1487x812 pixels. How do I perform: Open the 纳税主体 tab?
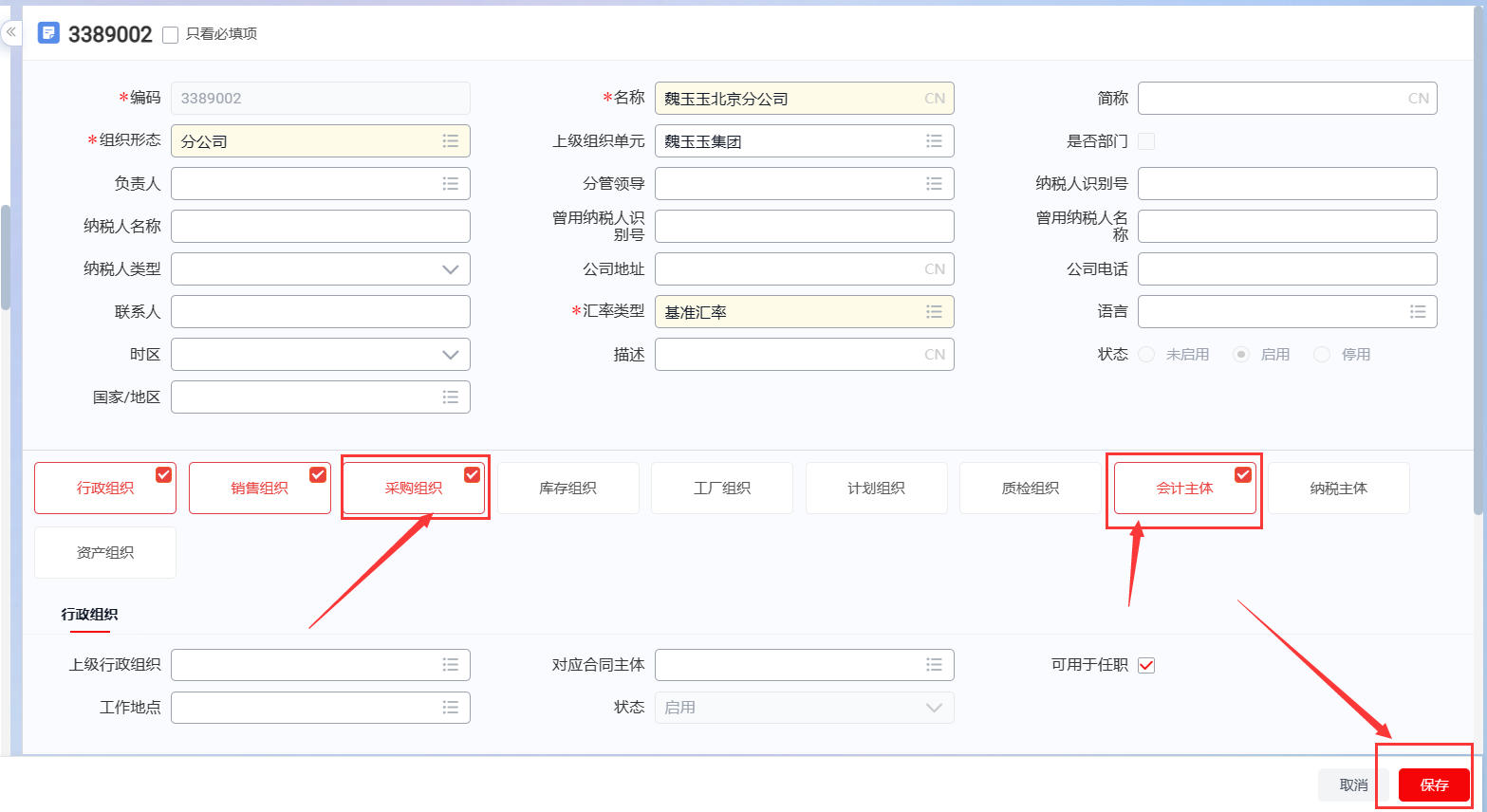coord(1339,488)
